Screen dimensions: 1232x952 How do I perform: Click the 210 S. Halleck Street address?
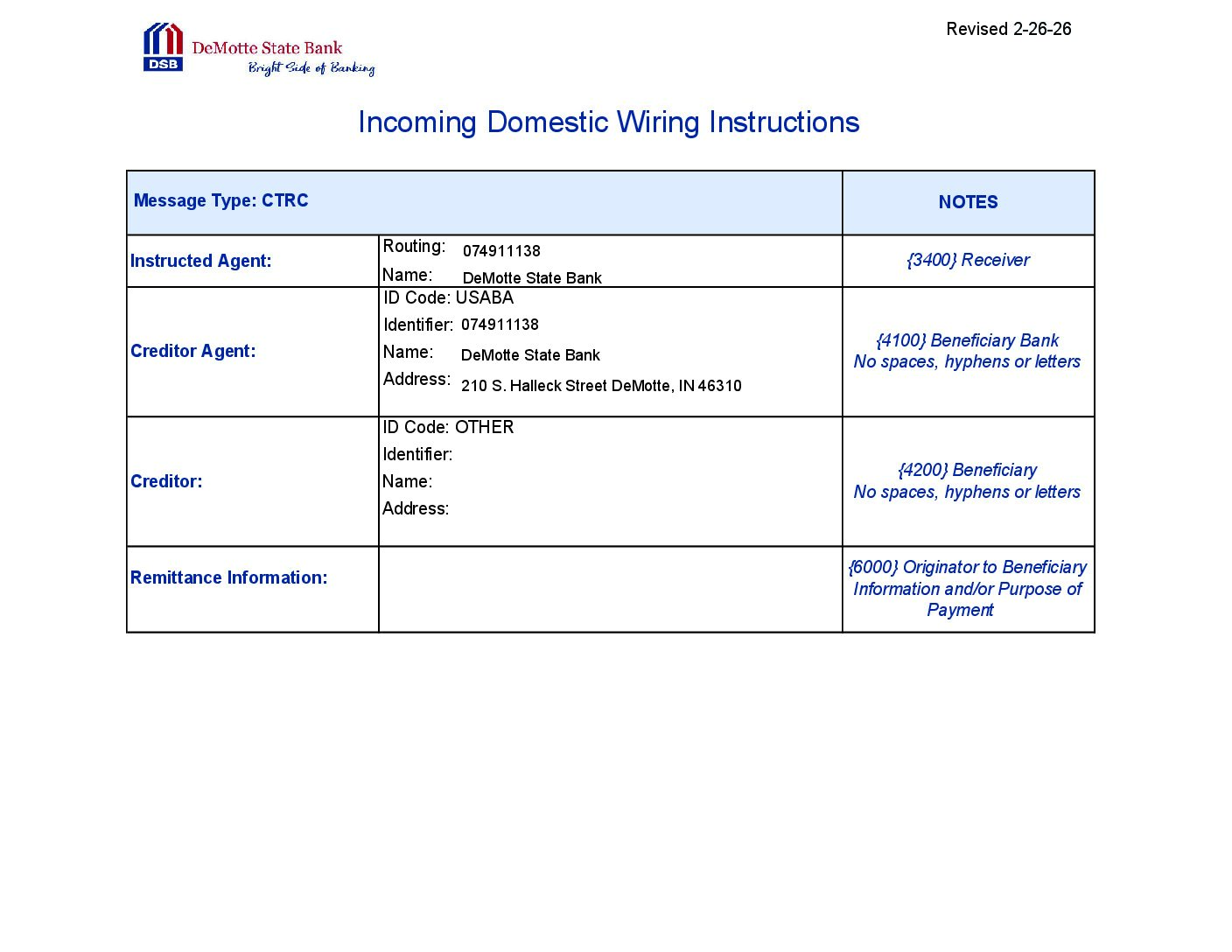pos(601,386)
